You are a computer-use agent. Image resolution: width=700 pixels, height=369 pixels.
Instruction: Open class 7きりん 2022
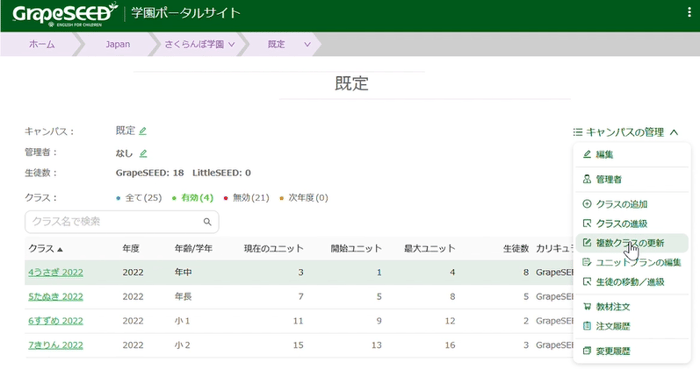pos(56,345)
